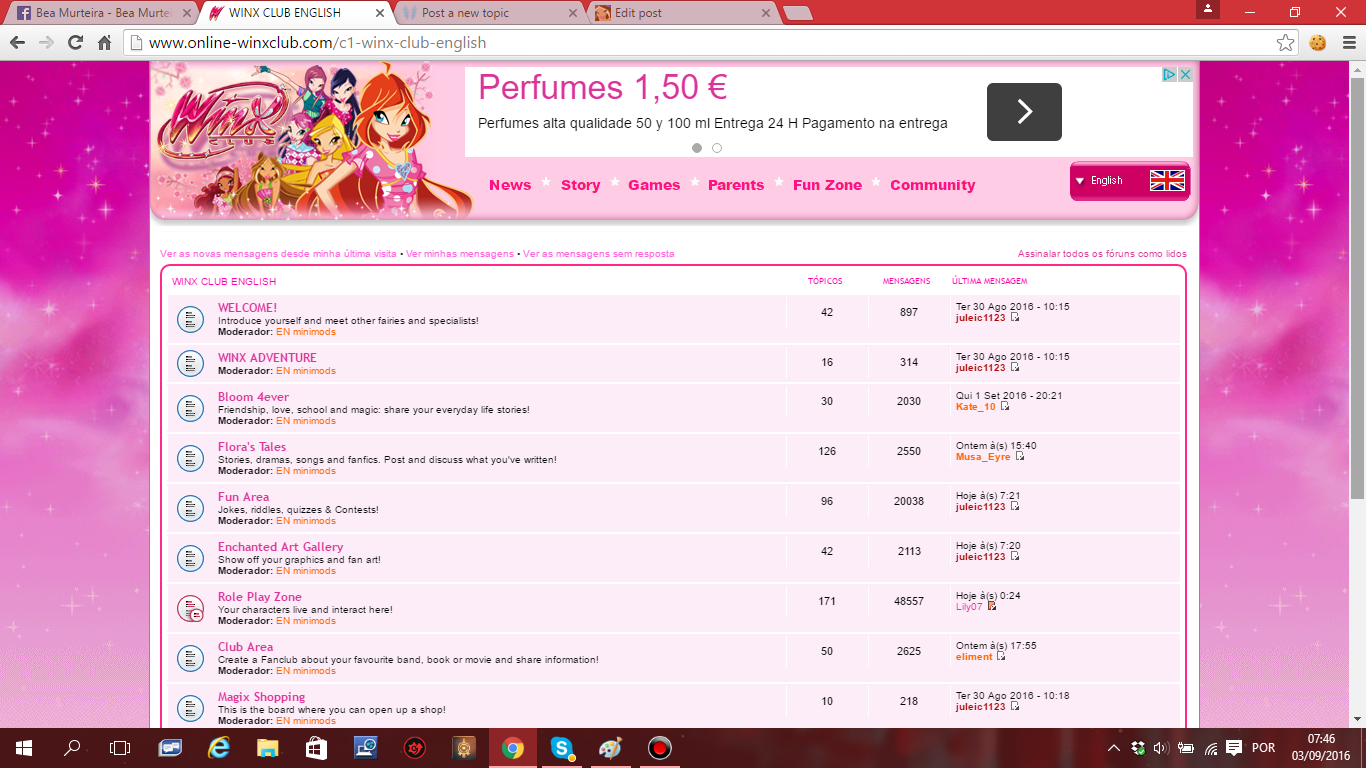Click the WINX ADVENTURE forum status icon

[190, 364]
